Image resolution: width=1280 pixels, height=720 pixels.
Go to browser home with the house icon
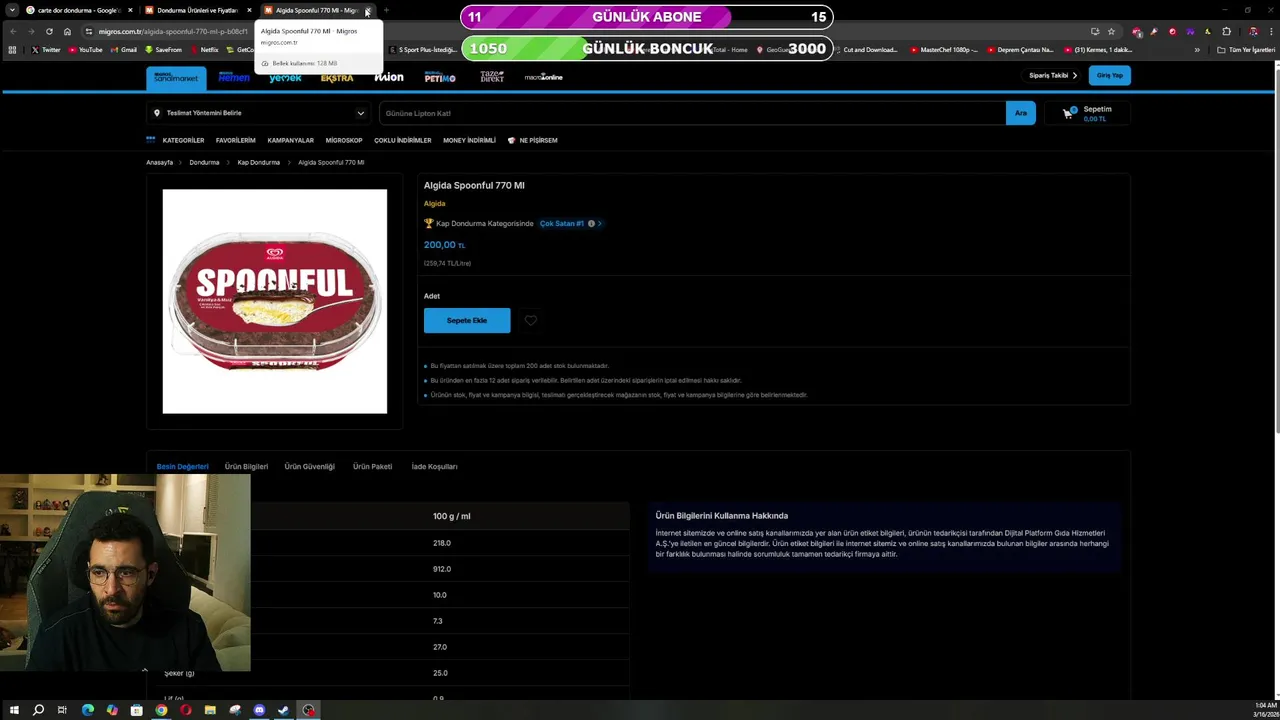click(x=67, y=31)
